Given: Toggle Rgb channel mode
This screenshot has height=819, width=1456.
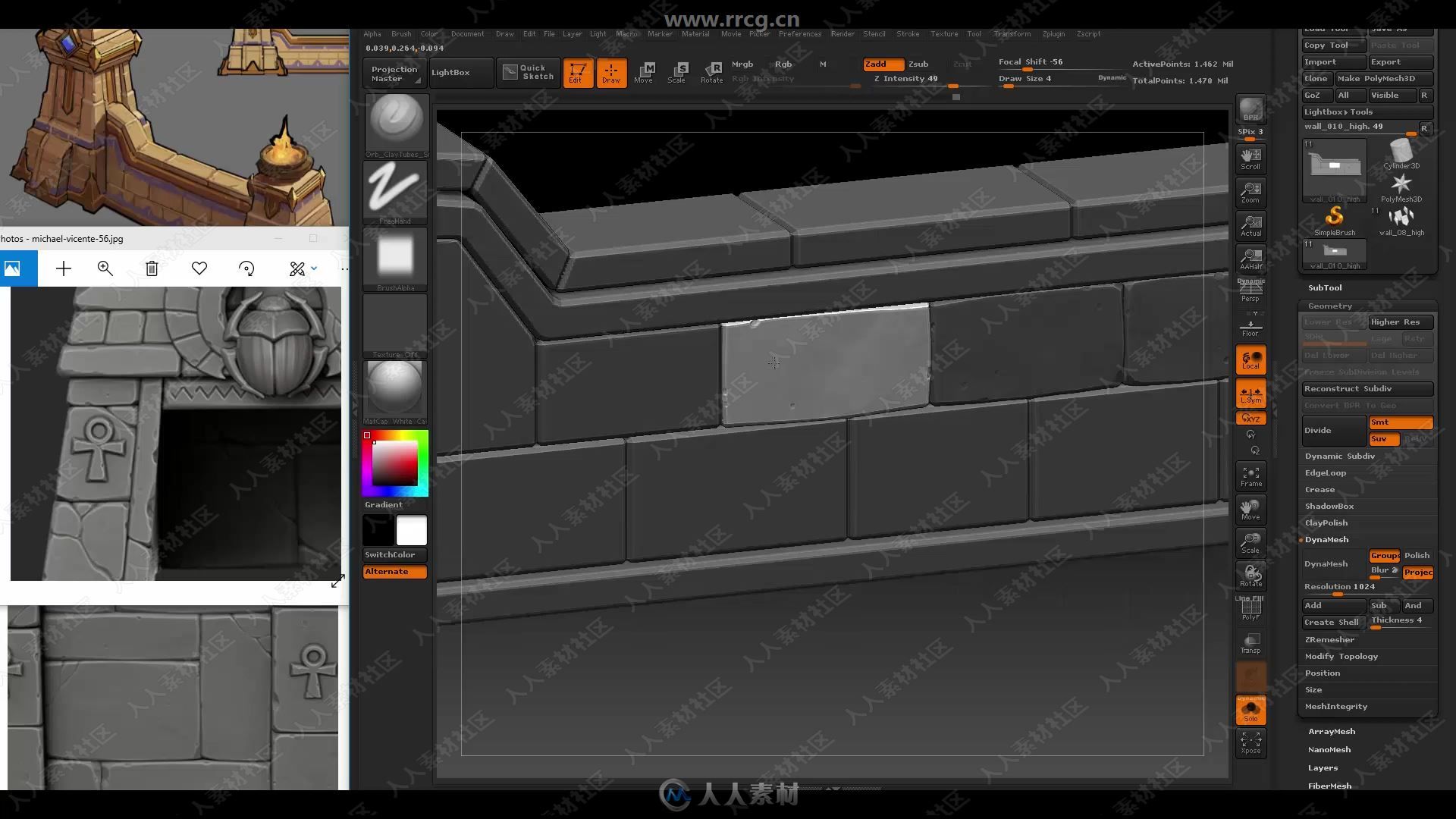Looking at the screenshot, I should click(783, 63).
